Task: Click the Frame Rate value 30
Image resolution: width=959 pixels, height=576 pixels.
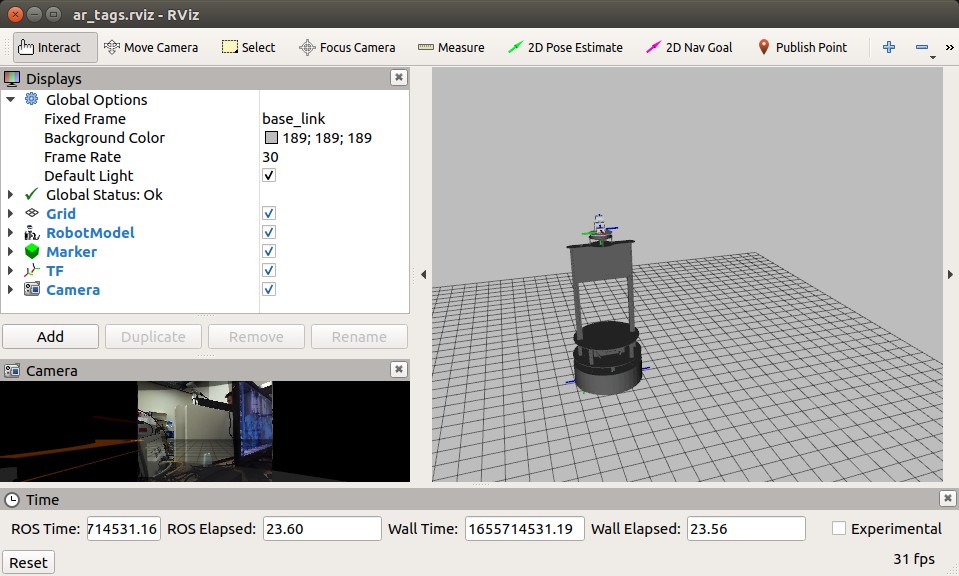Action: [x=270, y=157]
